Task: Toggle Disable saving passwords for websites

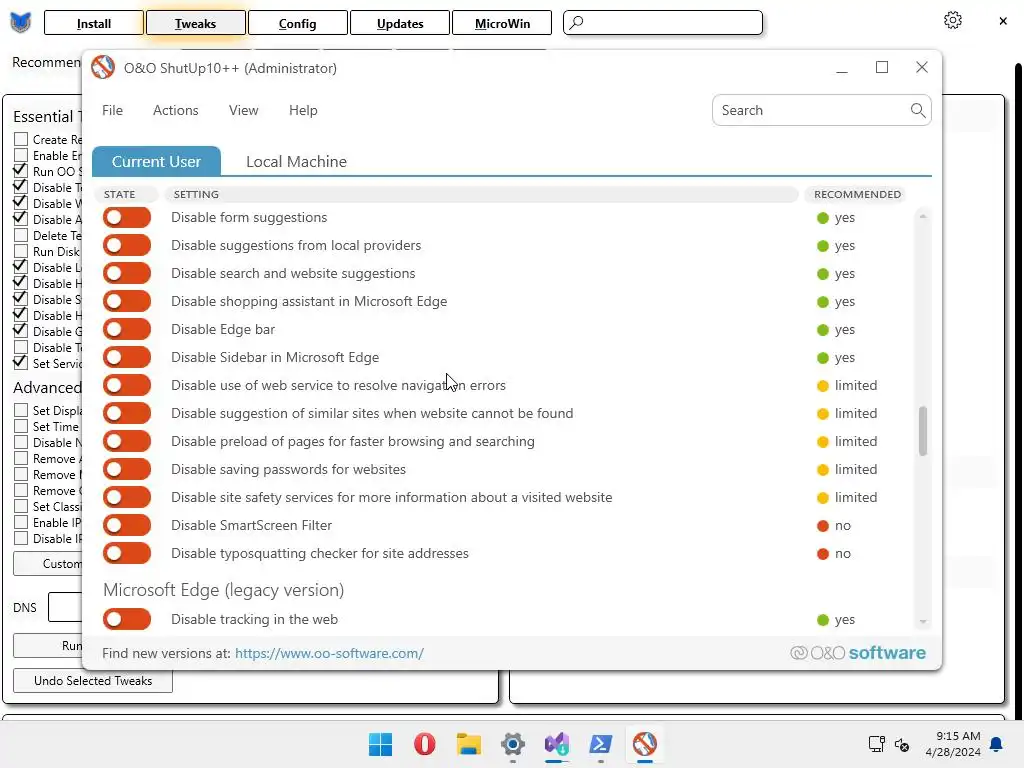Action: 127,469
